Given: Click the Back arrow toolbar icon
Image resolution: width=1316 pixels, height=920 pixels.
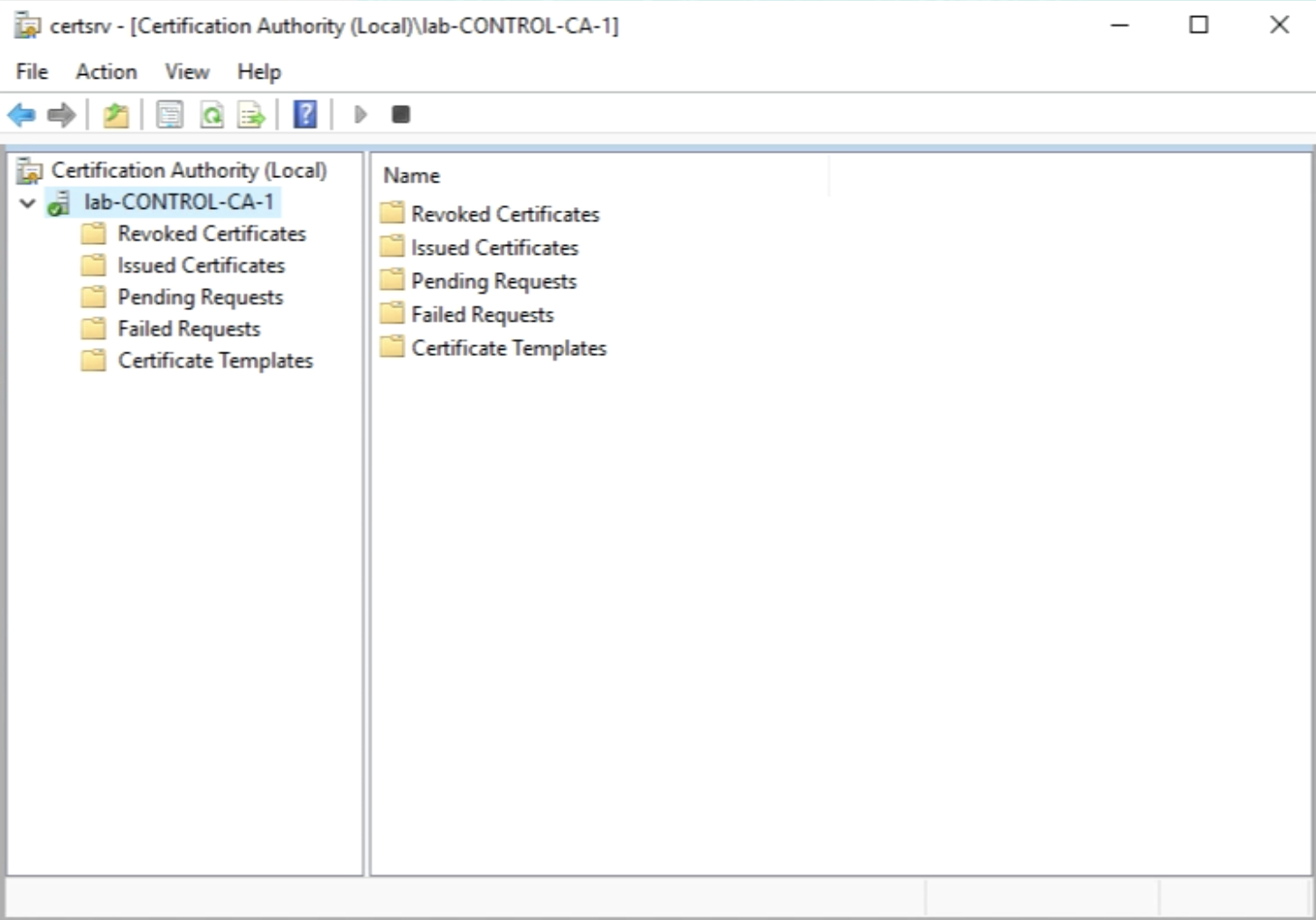Looking at the screenshot, I should pyautogui.click(x=21, y=115).
